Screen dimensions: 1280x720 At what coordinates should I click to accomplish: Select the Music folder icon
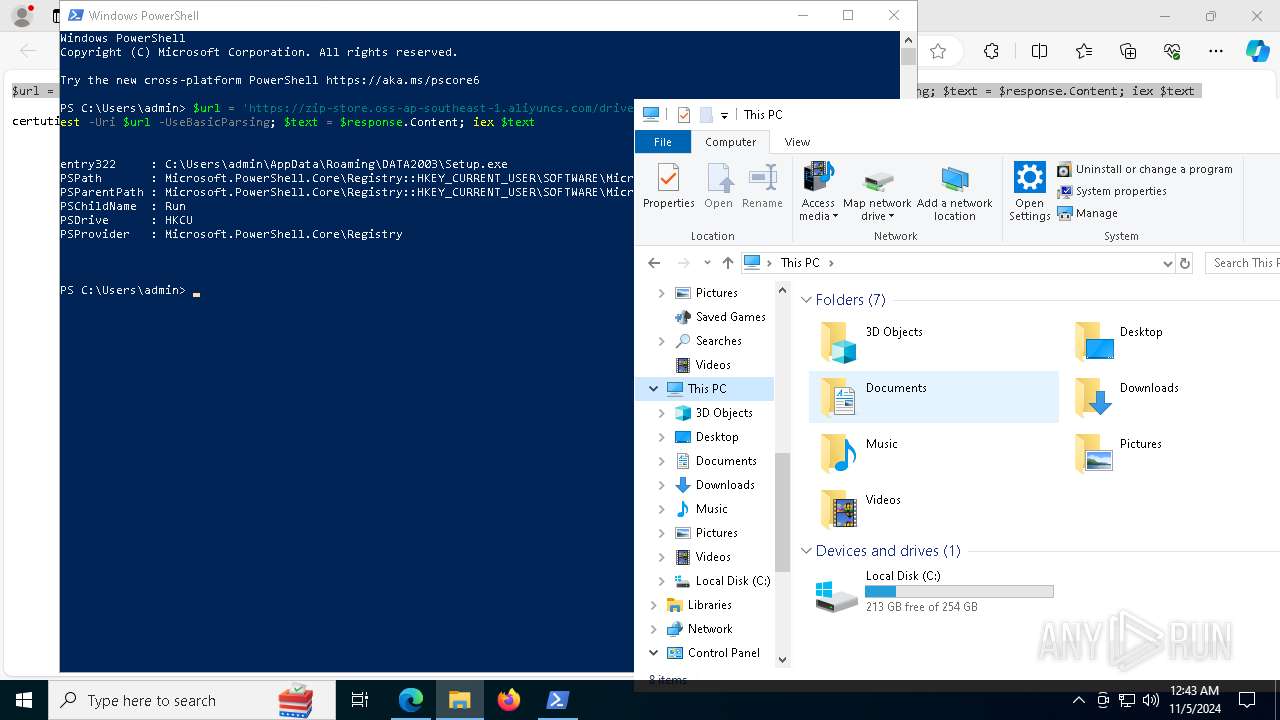pos(838,453)
